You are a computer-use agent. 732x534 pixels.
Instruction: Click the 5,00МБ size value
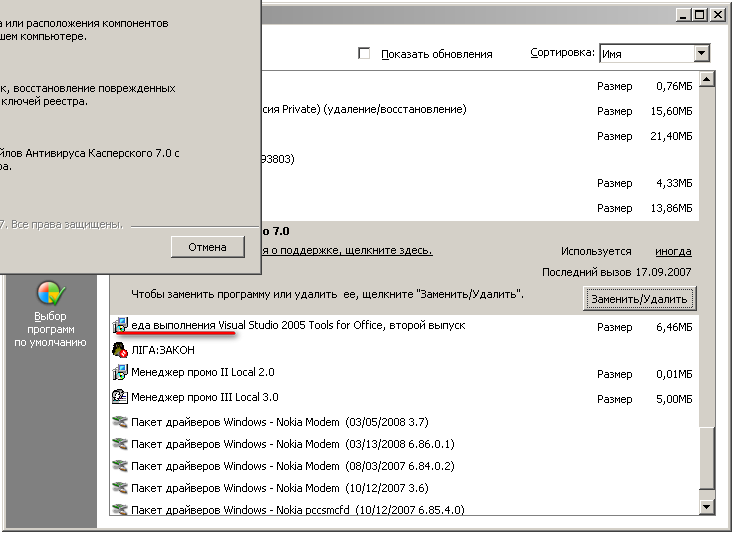pyautogui.click(x=674, y=399)
